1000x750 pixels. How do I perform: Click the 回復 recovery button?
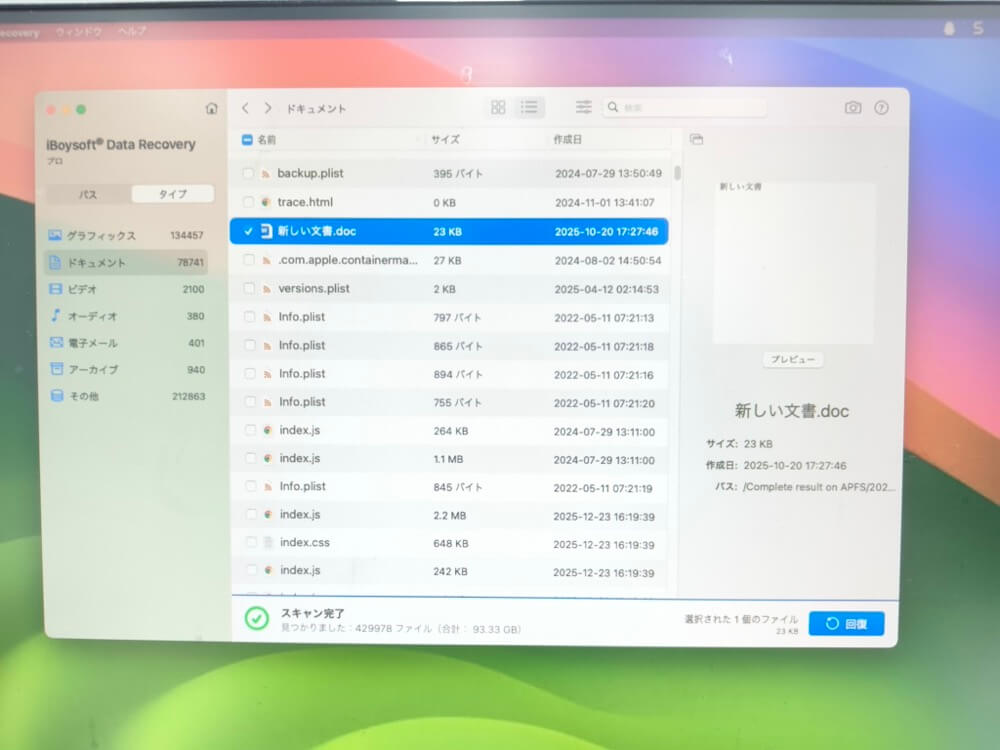tap(847, 623)
